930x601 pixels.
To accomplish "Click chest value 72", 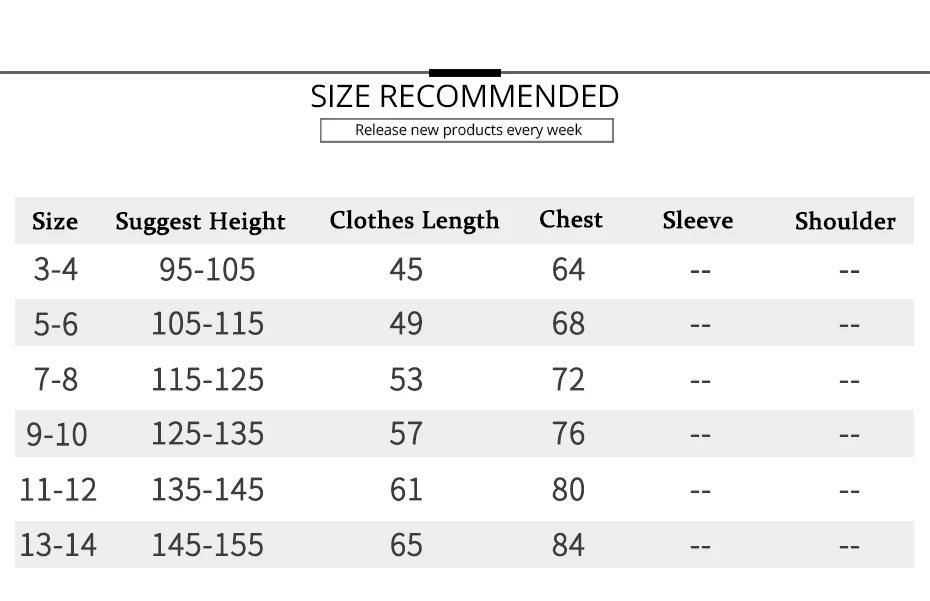I will coord(568,380).
